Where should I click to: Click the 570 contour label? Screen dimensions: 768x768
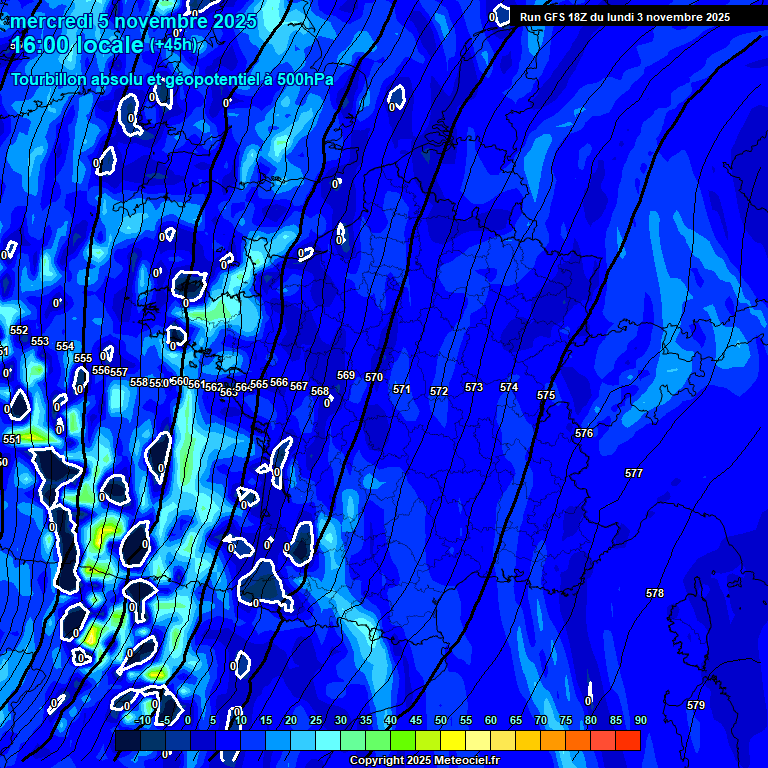[374, 377]
